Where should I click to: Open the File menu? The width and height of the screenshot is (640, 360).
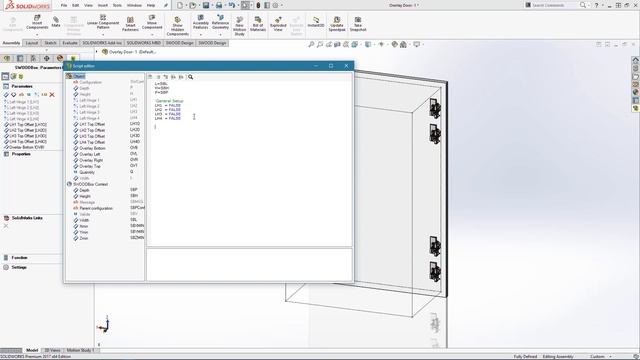(x=64, y=5)
